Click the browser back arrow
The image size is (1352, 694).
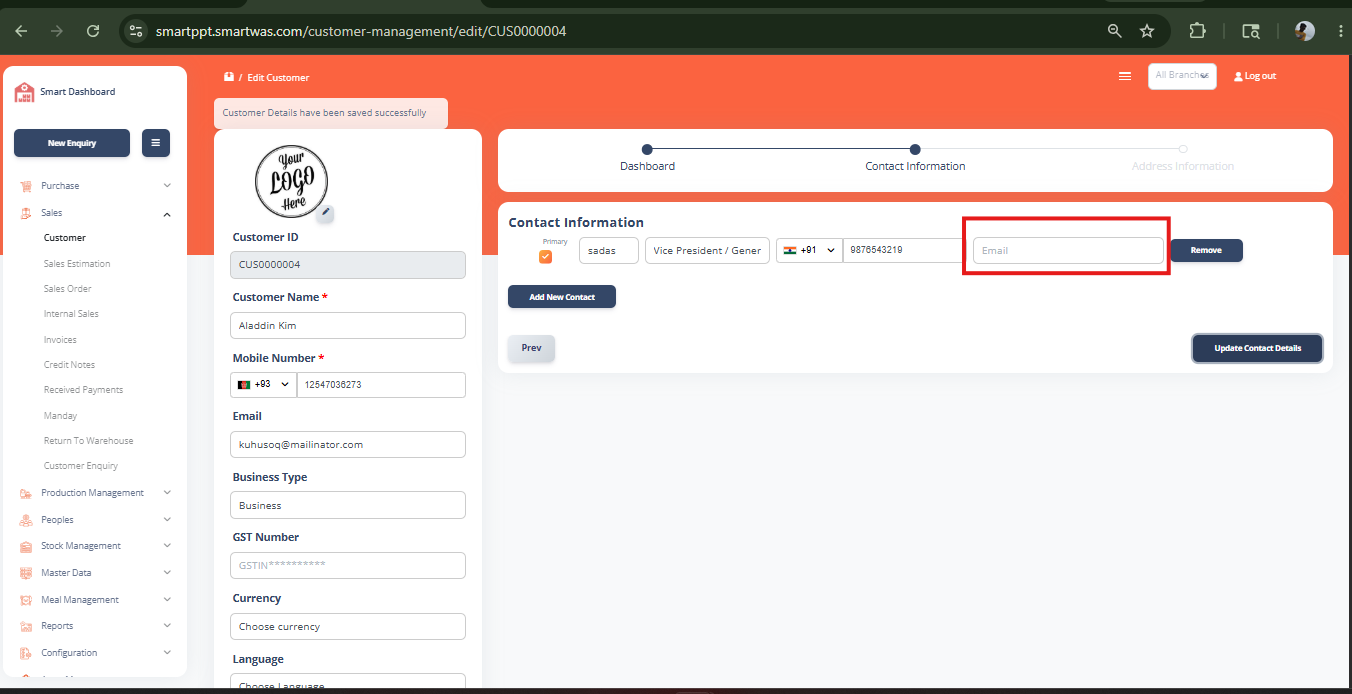coord(21,31)
